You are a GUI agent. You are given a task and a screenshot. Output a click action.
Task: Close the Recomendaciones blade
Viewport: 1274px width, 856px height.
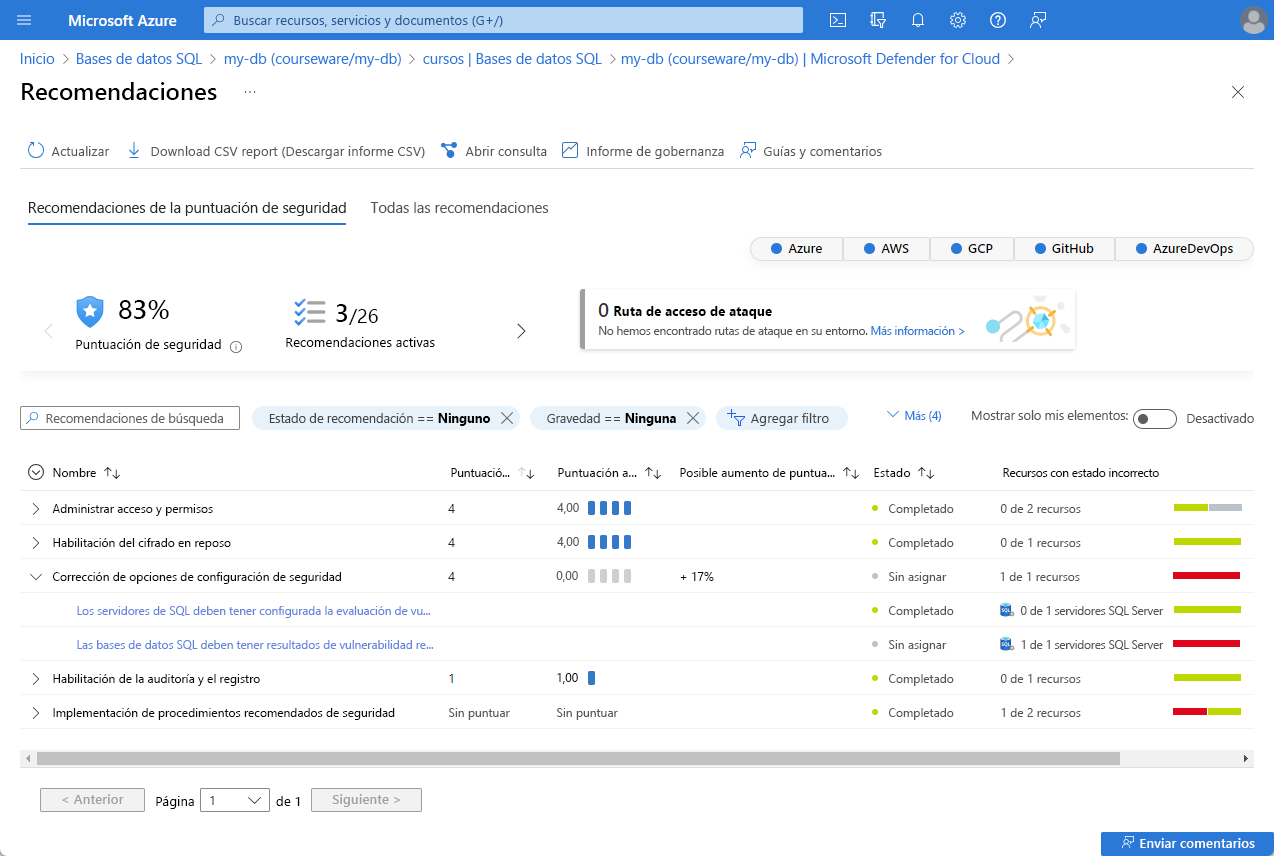(x=1238, y=92)
